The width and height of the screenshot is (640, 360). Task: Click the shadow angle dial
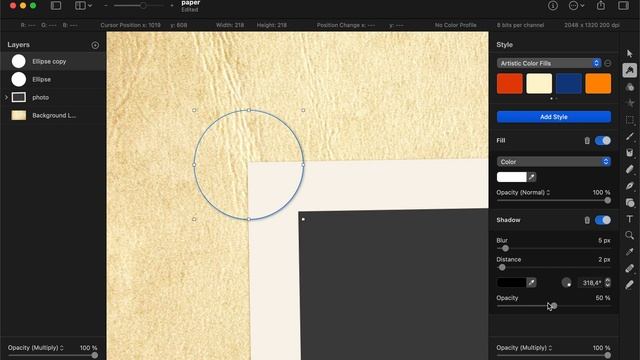pyautogui.click(x=566, y=282)
